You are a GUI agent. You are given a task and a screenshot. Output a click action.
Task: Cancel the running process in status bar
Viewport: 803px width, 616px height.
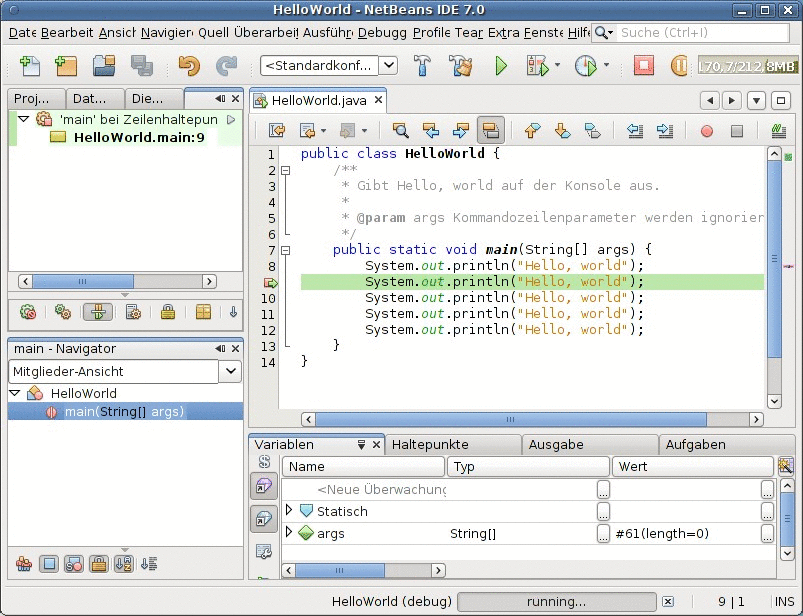[x=668, y=602]
